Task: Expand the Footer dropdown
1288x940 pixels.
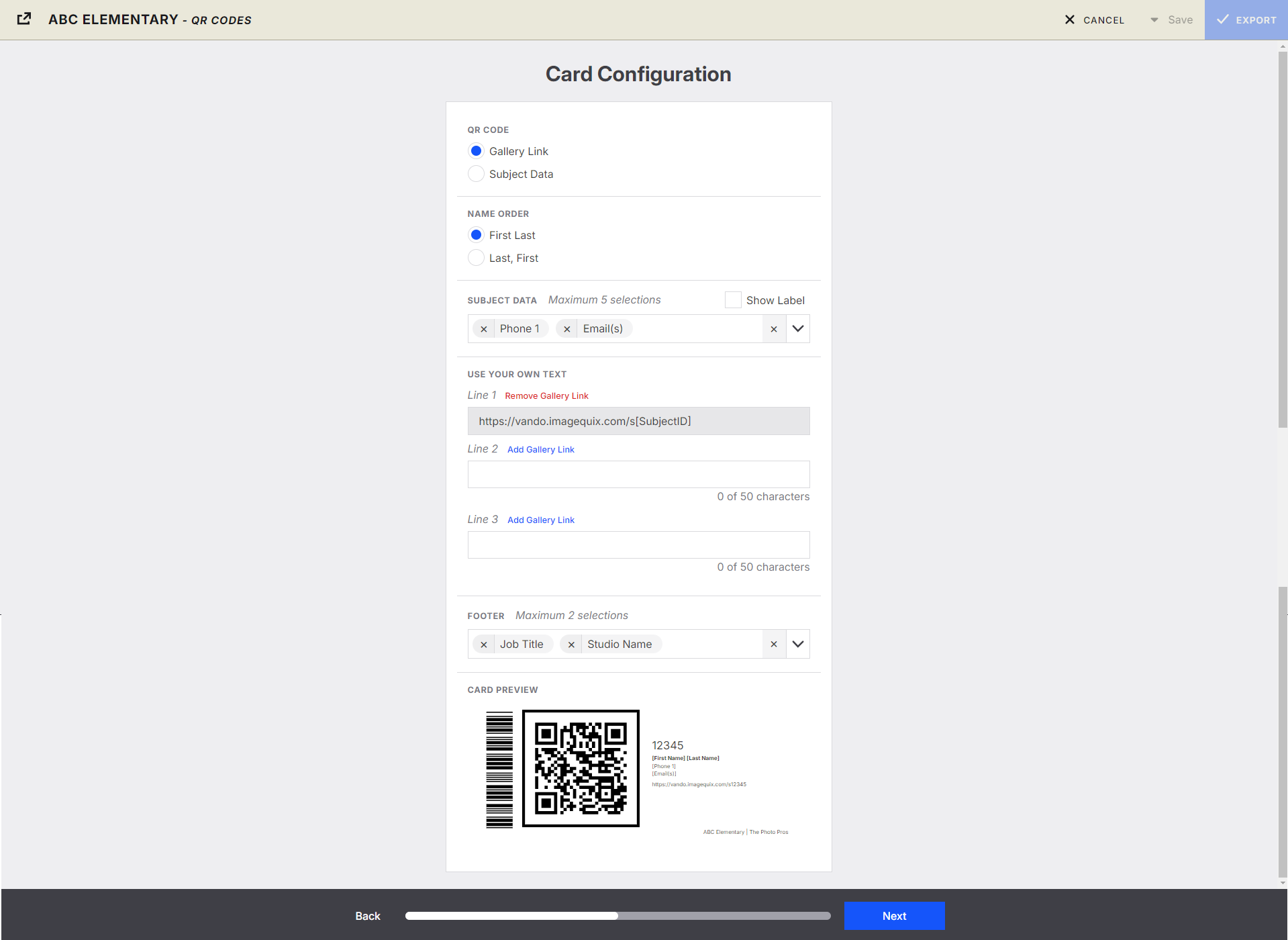Action: pos(798,645)
